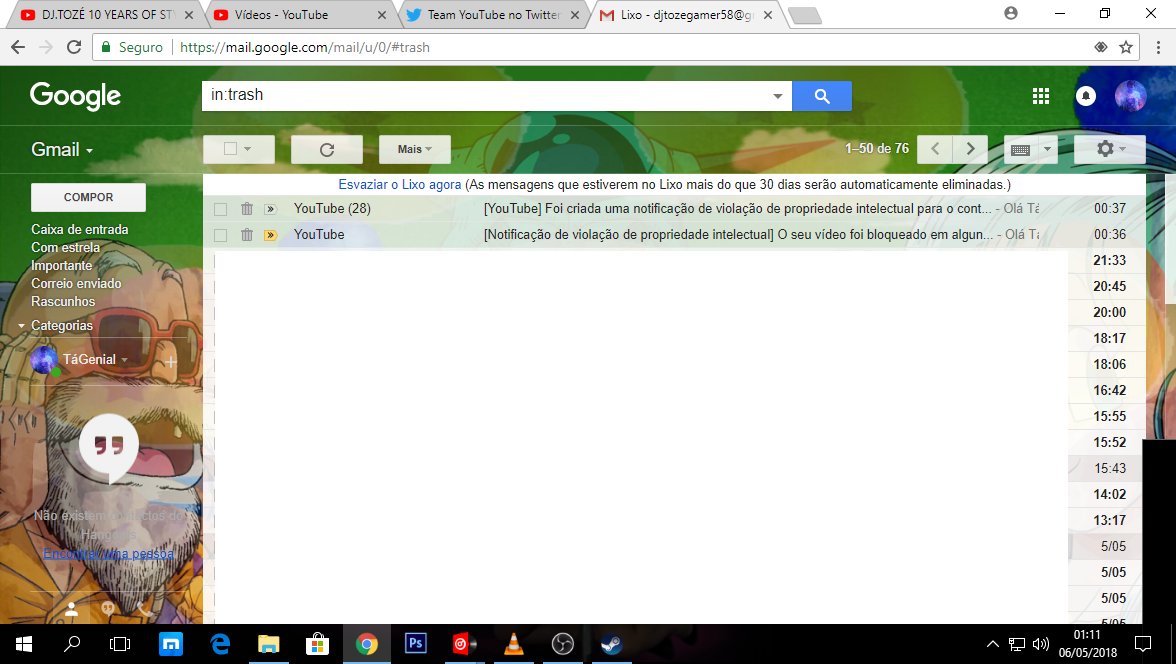Screen dimensions: 1176x664
Task: Open the settings gear menu
Action: [1109, 149]
